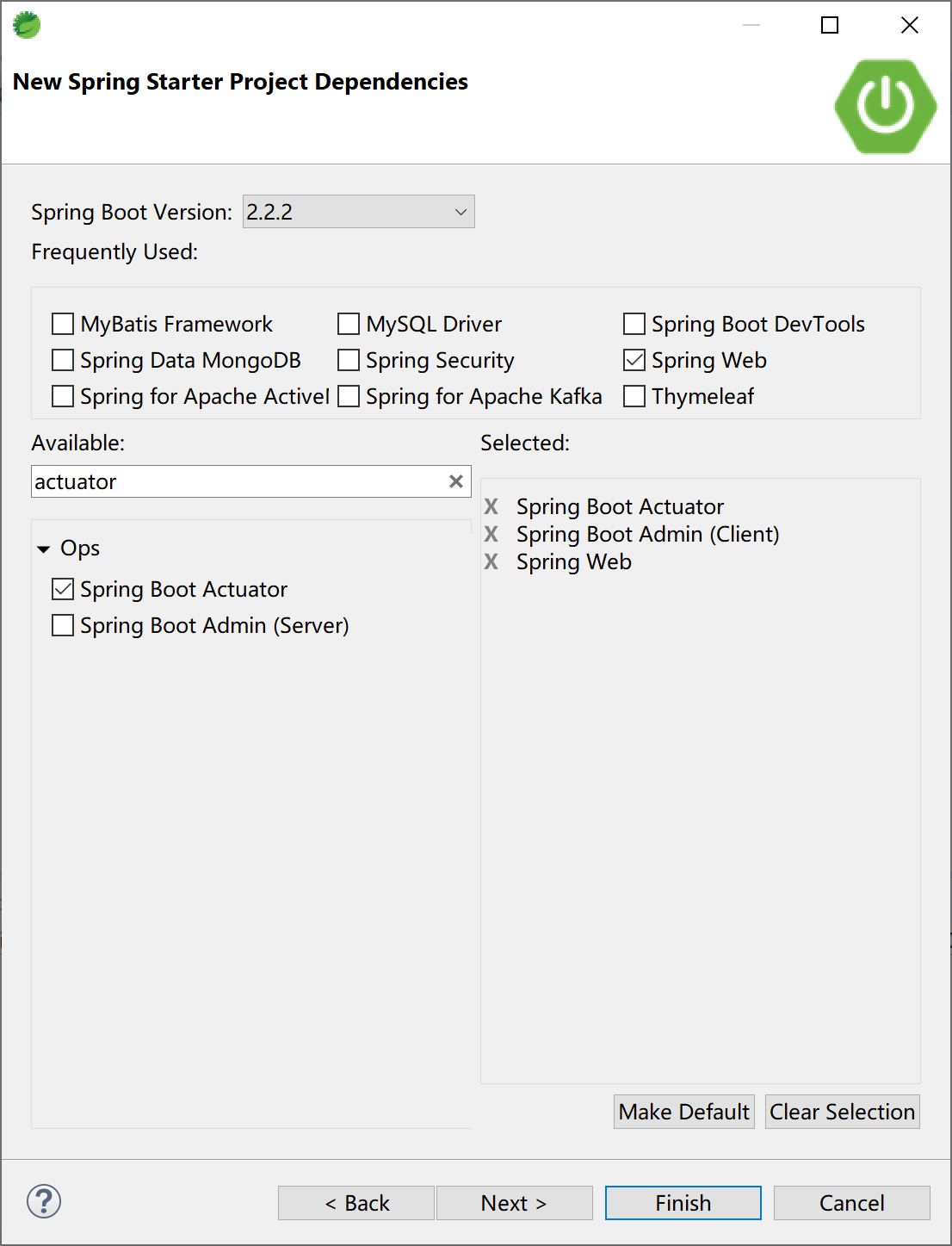
Task: Remove Spring Web from Selected list
Action: point(491,561)
